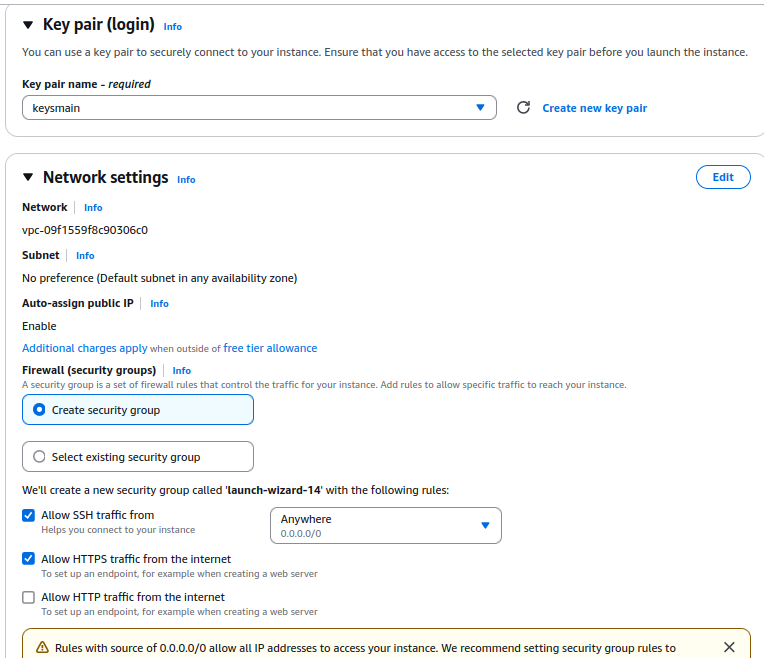Screen dimensions: 764x658
Task: Open the Additional charges apply link
Action: pyautogui.click(x=85, y=348)
